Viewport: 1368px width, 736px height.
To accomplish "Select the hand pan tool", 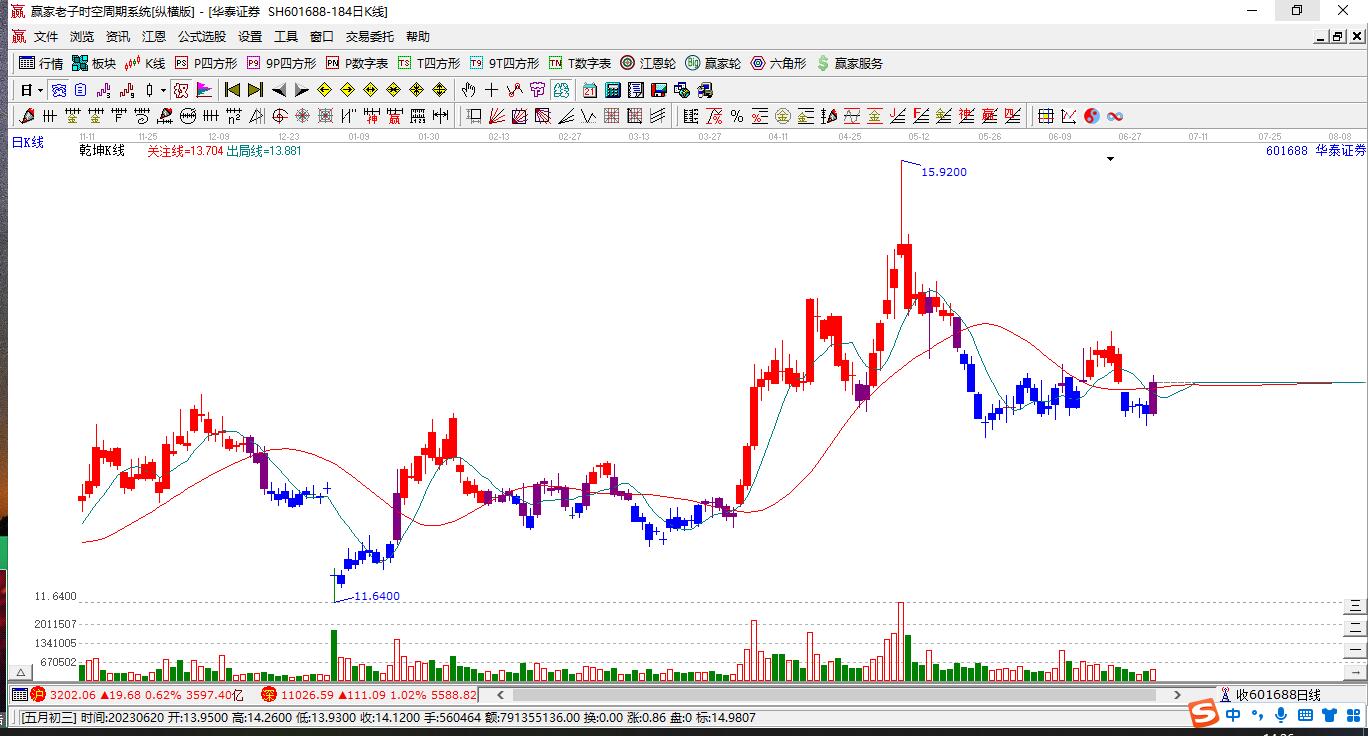I will (468, 90).
